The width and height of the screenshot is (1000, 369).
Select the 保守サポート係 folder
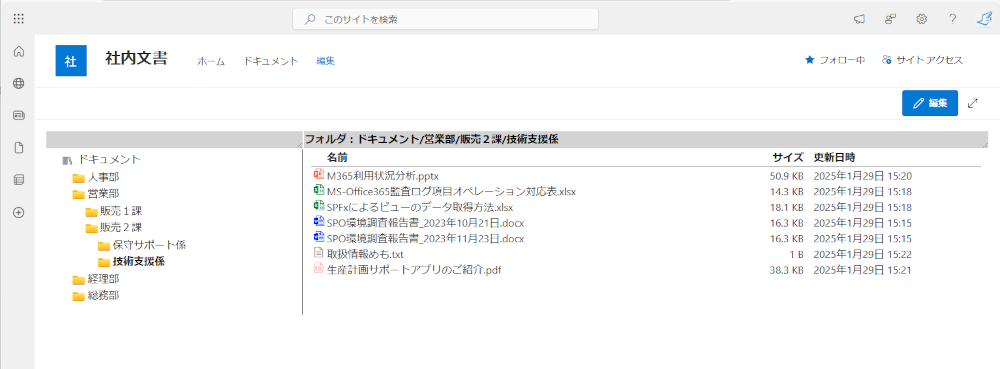pos(149,245)
